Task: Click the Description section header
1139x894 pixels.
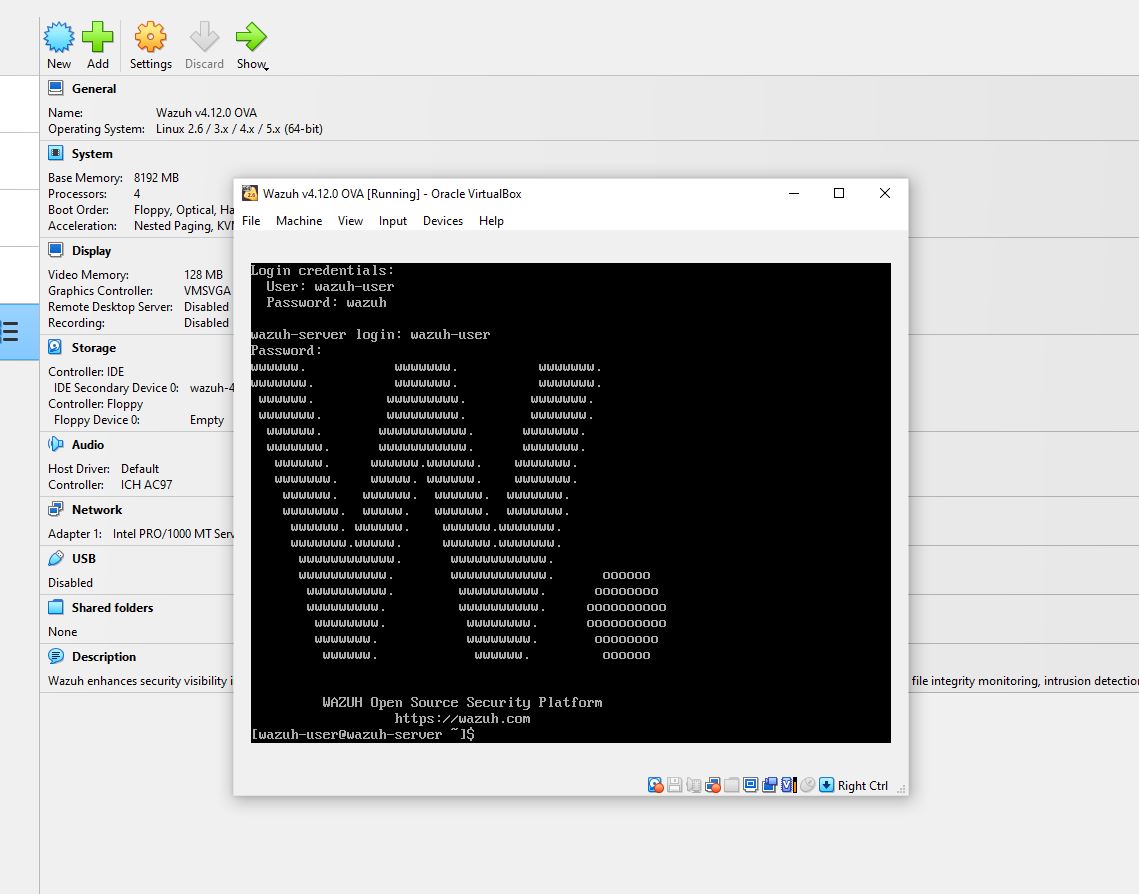Action: [x=103, y=657]
